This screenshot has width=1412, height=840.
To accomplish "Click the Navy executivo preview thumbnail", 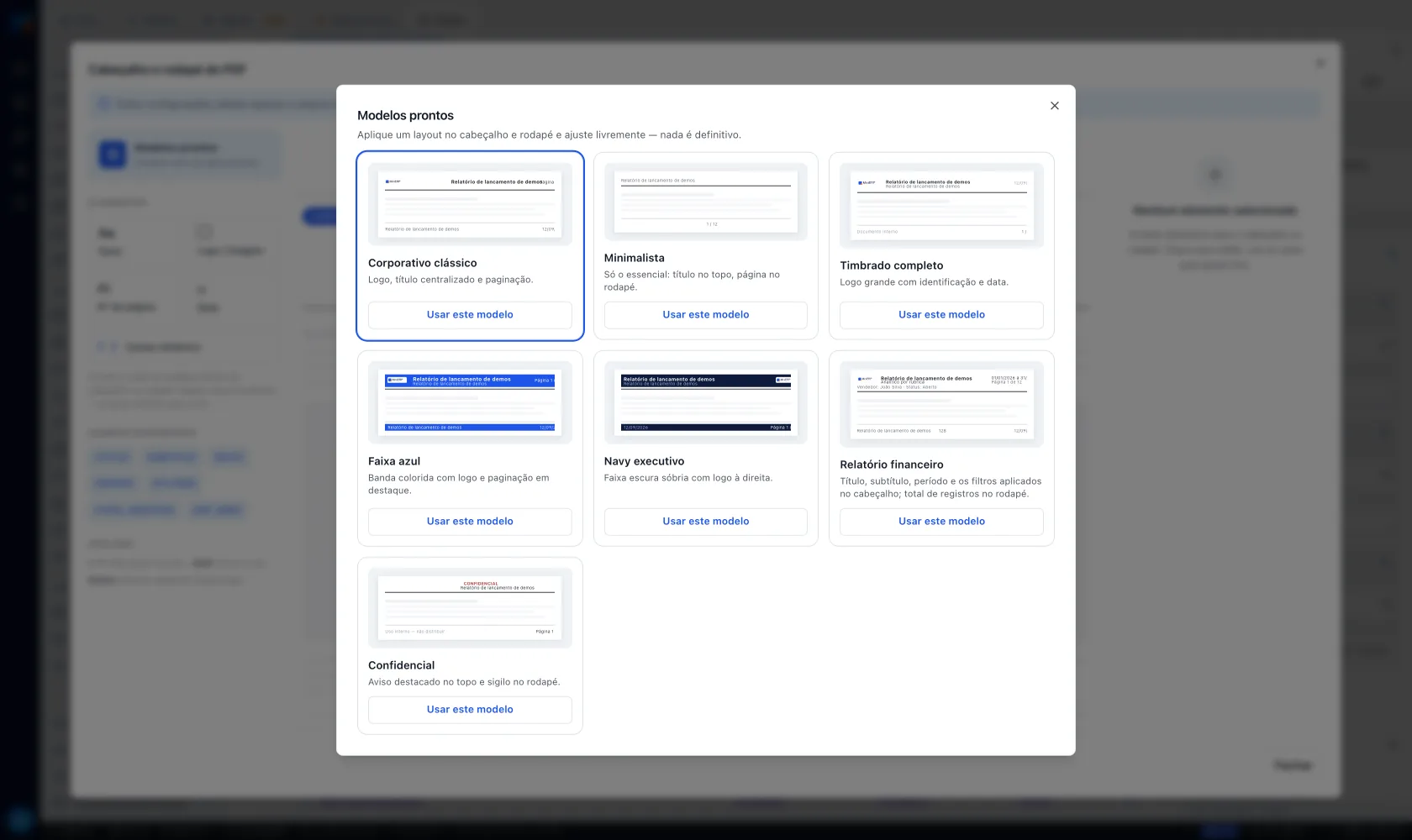I will (706, 402).
